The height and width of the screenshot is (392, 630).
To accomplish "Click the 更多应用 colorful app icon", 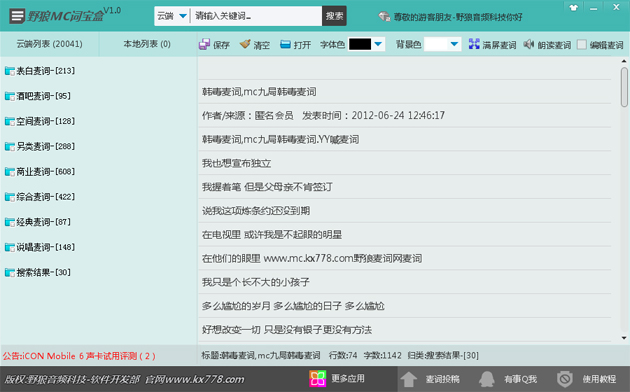I will [x=317, y=378].
